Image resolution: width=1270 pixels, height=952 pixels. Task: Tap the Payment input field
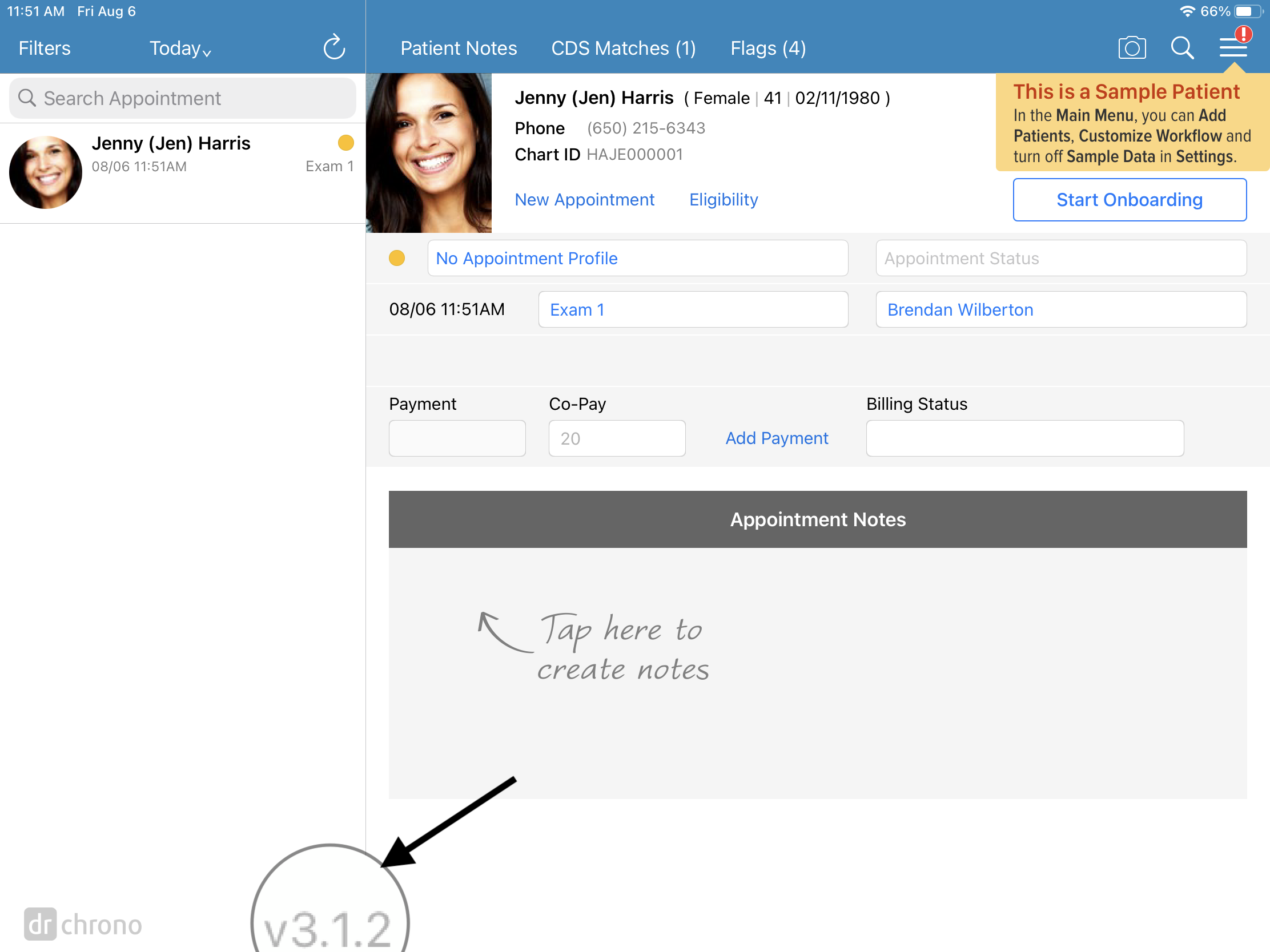457,438
